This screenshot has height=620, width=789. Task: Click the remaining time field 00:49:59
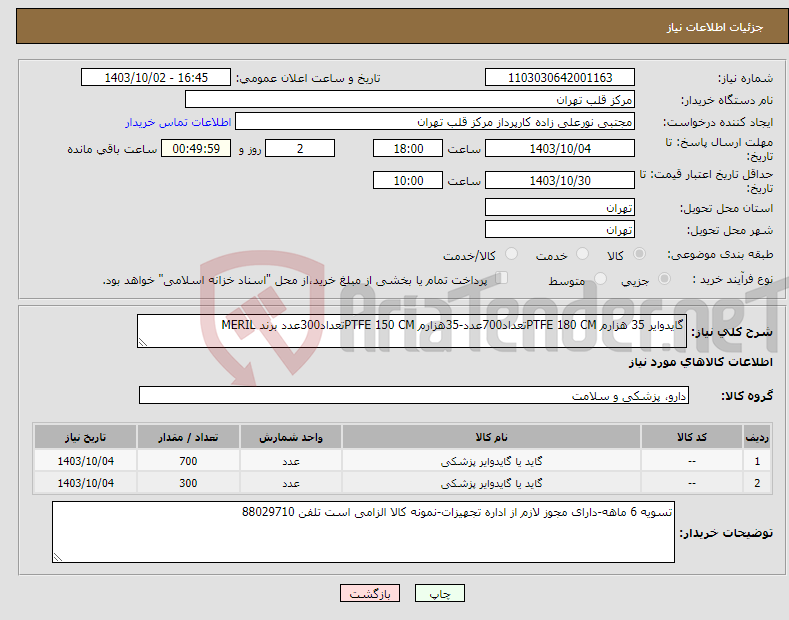click(196, 148)
